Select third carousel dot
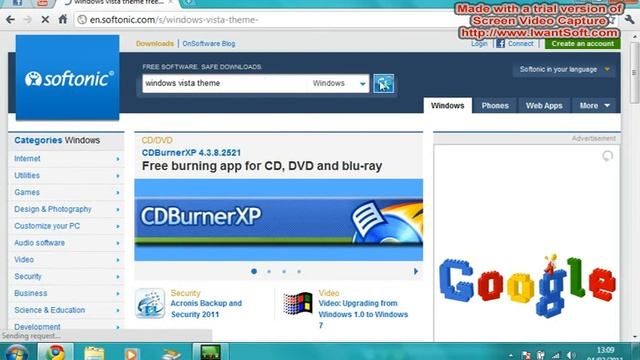640x360 pixels. coord(284,271)
